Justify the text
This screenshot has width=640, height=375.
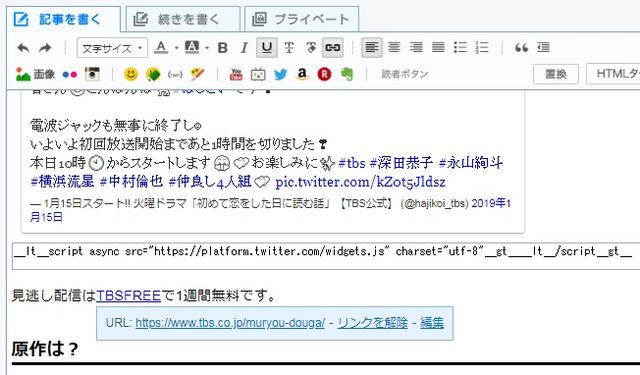[x=438, y=48]
